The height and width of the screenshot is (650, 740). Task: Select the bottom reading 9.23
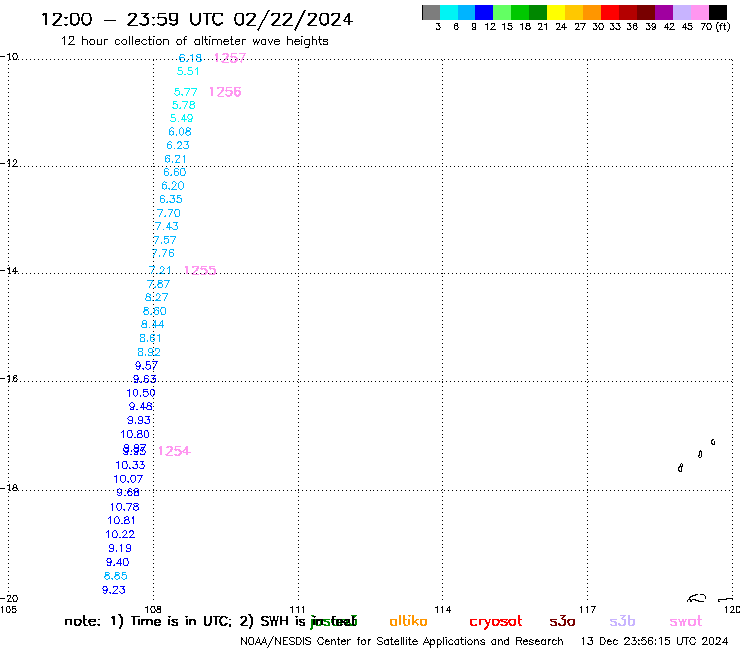point(114,591)
